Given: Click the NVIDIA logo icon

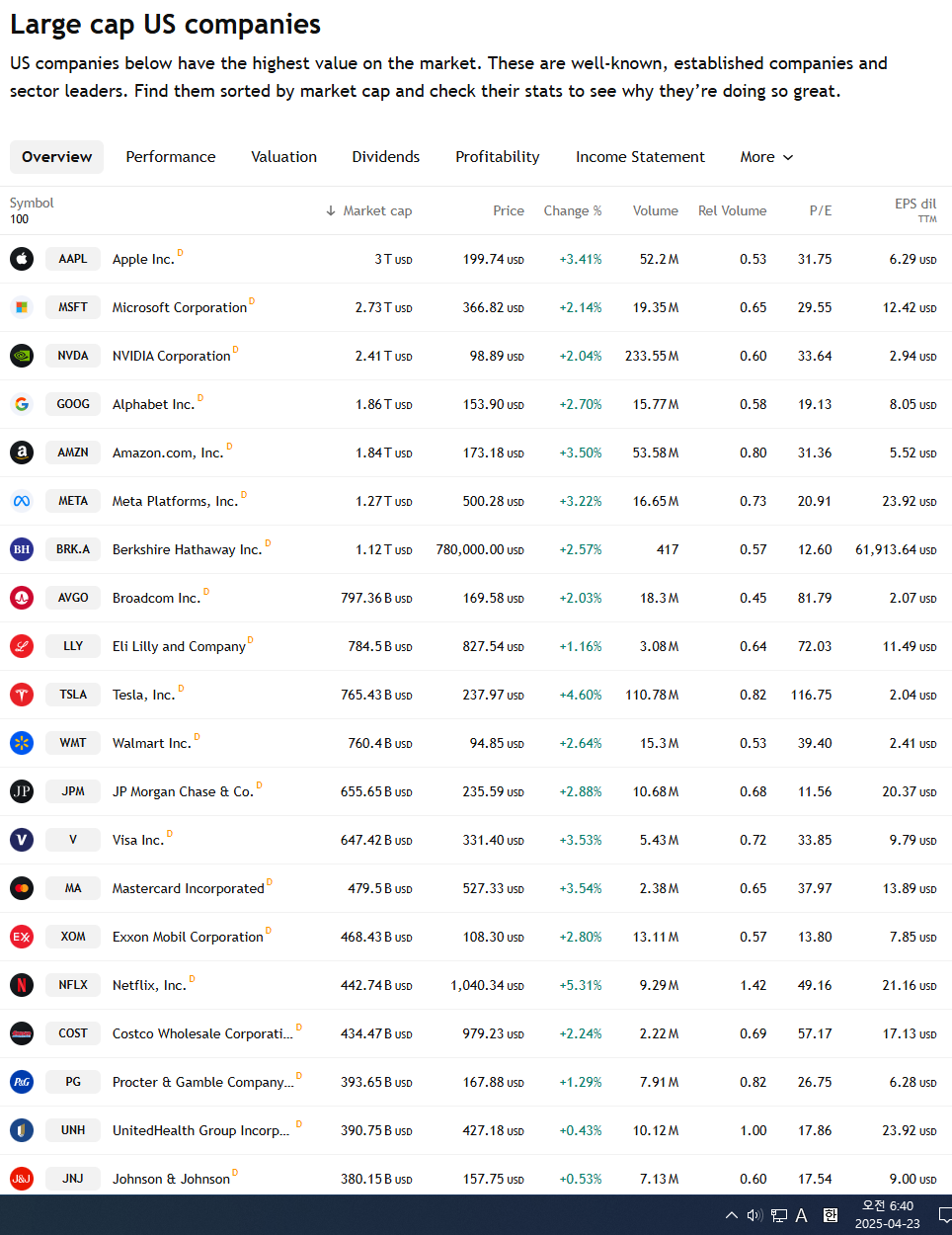Looking at the screenshot, I should pos(22,356).
